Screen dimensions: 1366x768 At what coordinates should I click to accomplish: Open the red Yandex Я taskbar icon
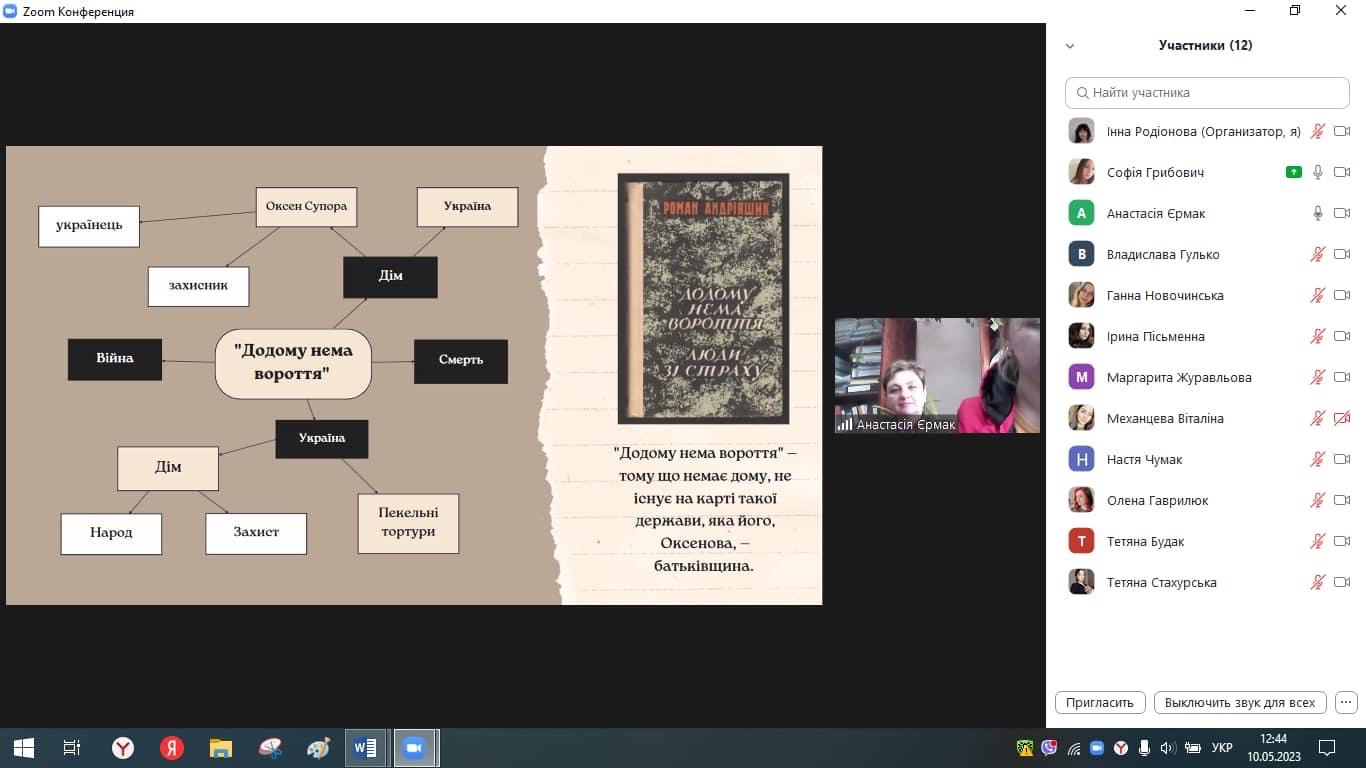coord(172,748)
